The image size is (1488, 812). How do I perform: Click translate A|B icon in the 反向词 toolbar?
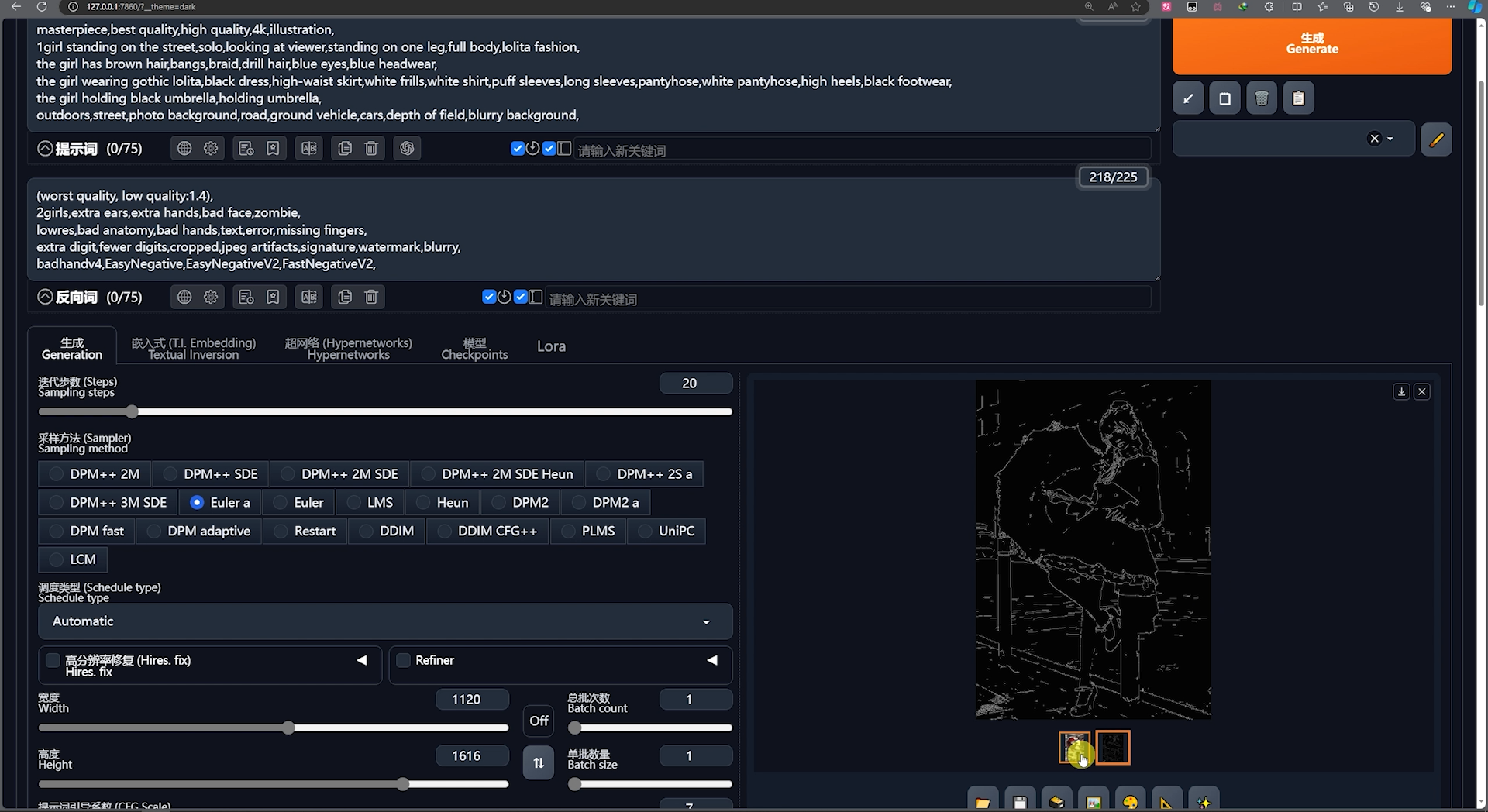pyautogui.click(x=309, y=297)
